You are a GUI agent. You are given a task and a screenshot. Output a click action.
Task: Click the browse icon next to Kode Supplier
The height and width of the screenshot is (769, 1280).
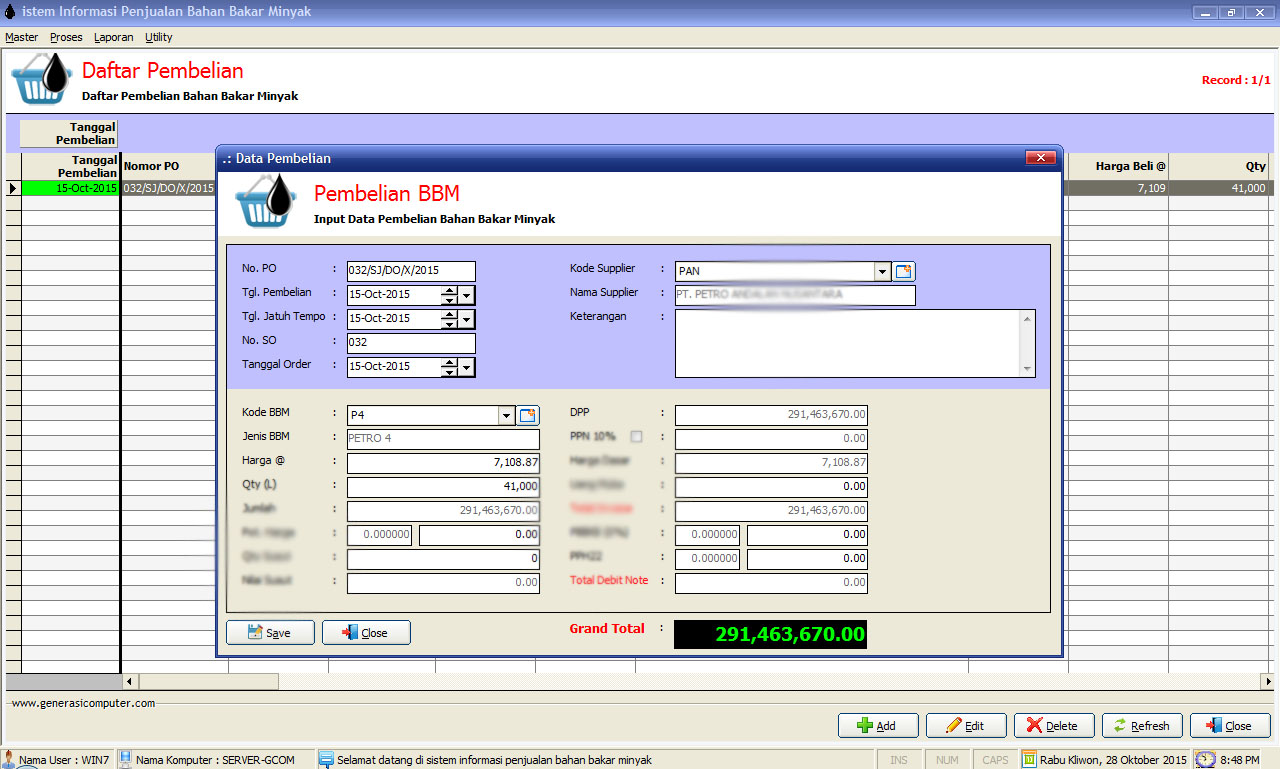pos(904,271)
